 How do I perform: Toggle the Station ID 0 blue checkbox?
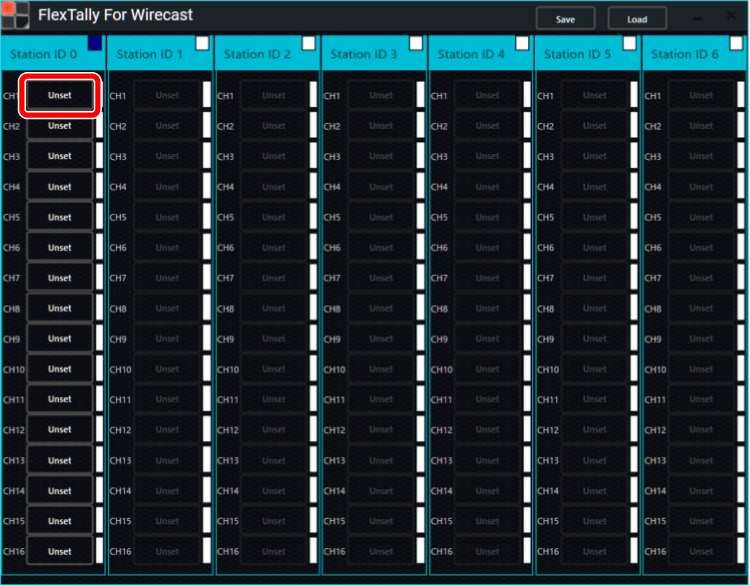[x=95, y=43]
